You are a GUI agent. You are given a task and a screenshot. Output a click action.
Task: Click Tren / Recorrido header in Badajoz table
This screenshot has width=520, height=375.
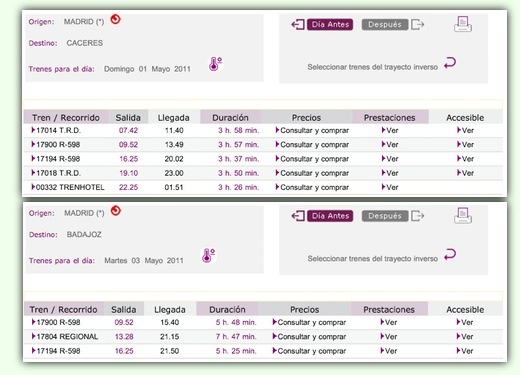64,309
